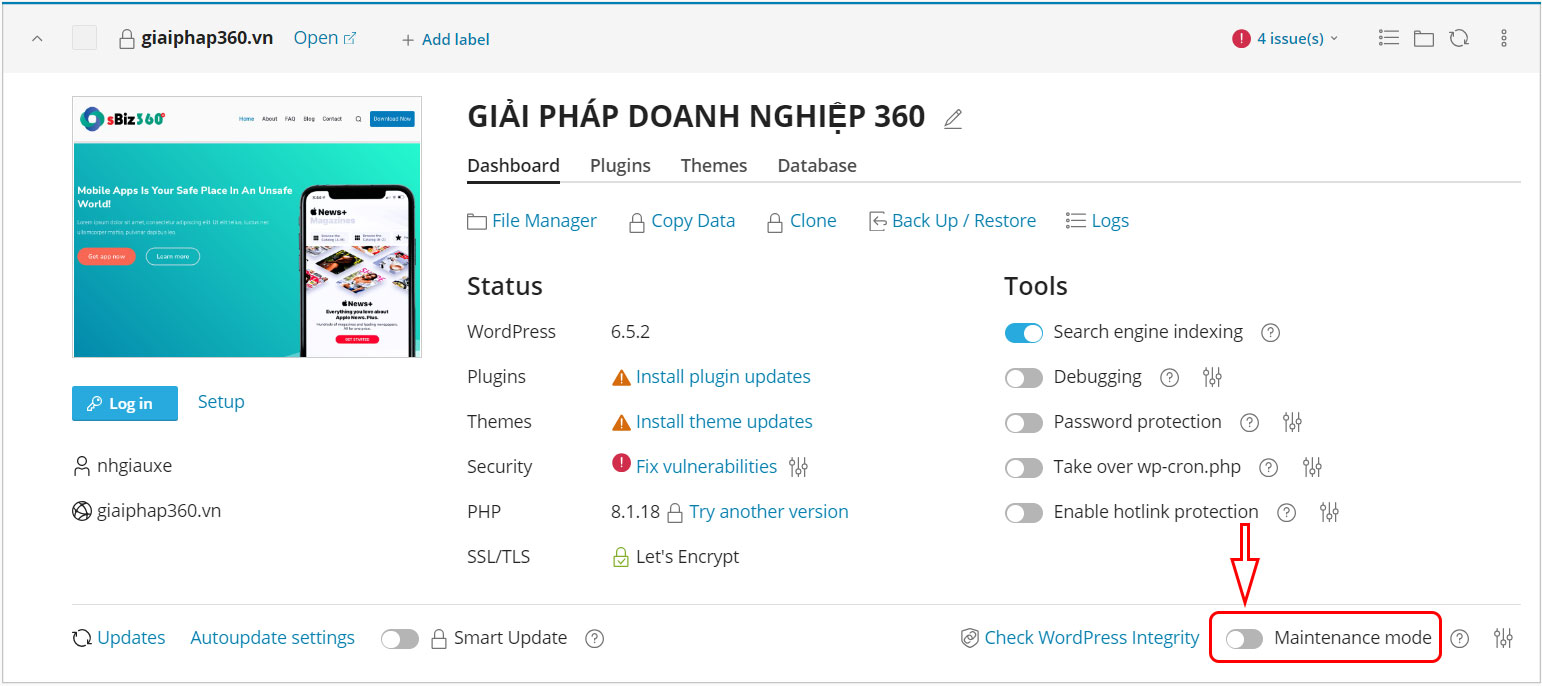Open the Install theme updates link
The width and height of the screenshot is (1542, 686).
coord(723,421)
